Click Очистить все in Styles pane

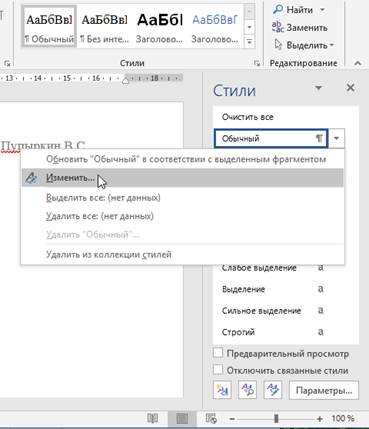coord(247,117)
